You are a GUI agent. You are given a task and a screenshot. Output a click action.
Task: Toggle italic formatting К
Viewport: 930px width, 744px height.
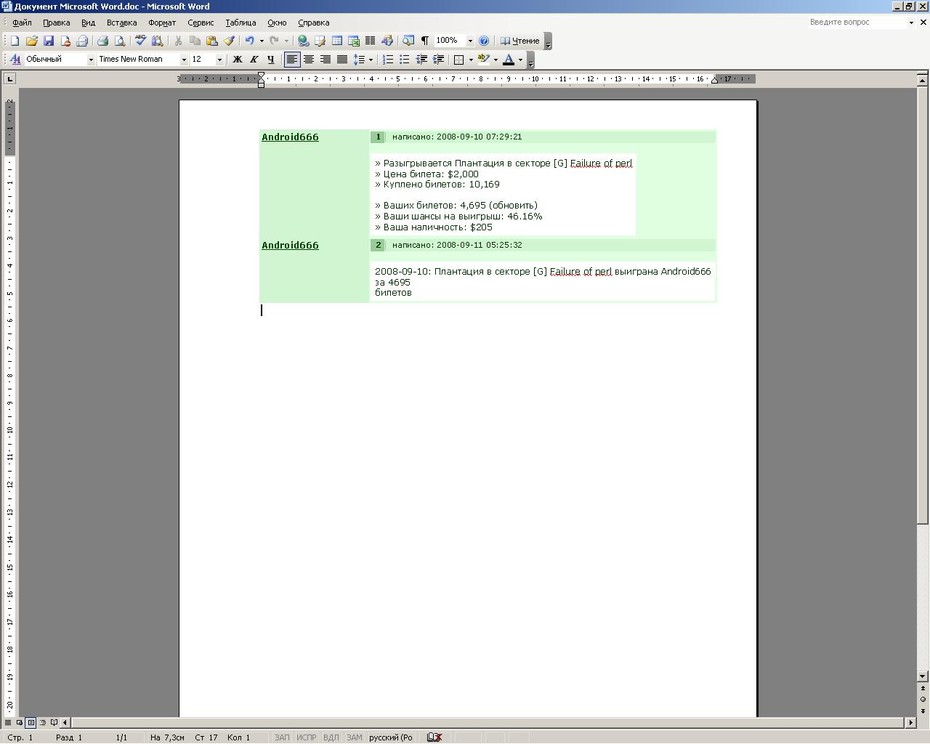click(x=254, y=59)
